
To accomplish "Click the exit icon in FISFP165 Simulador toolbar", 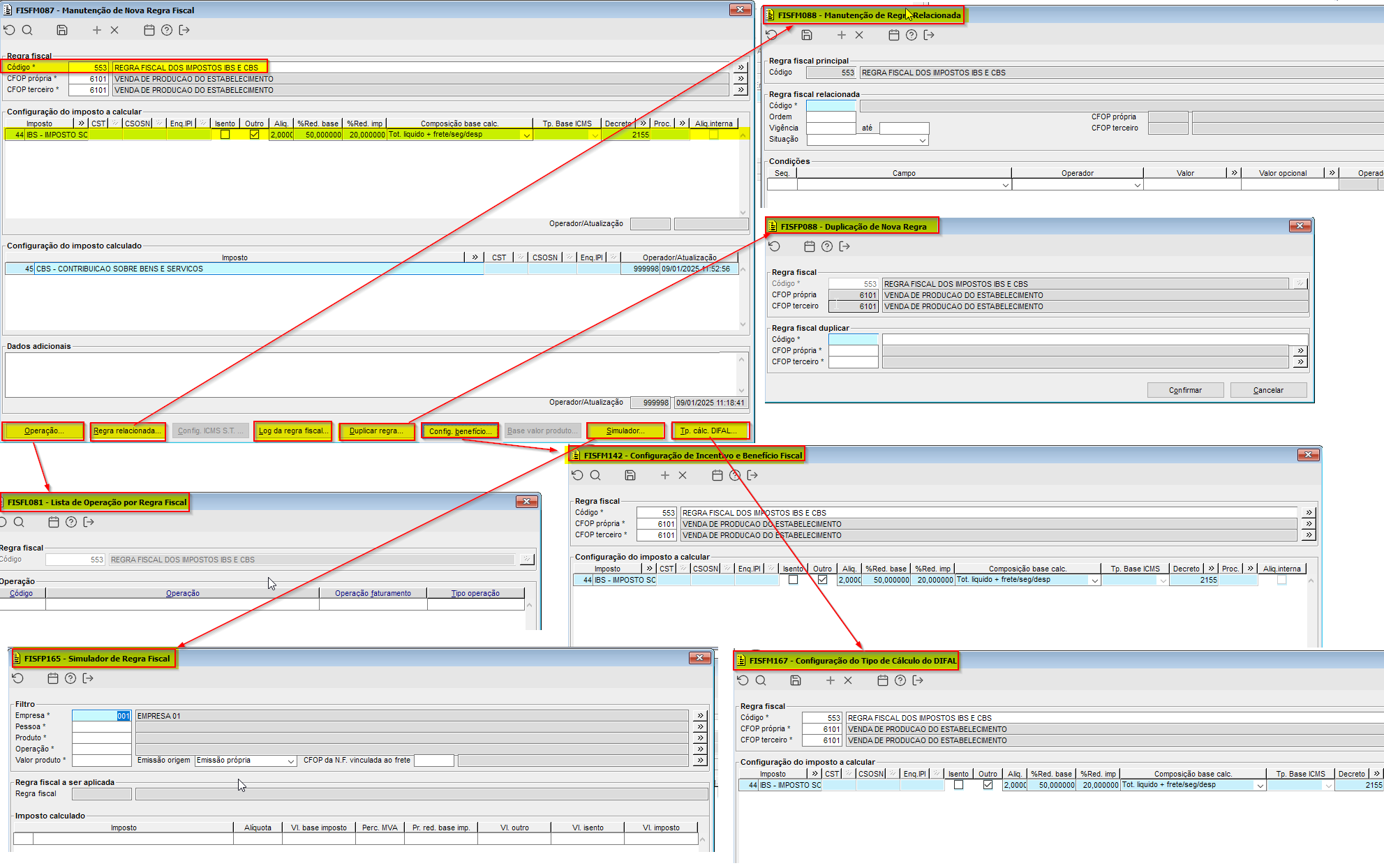I will click(x=88, y=678).
